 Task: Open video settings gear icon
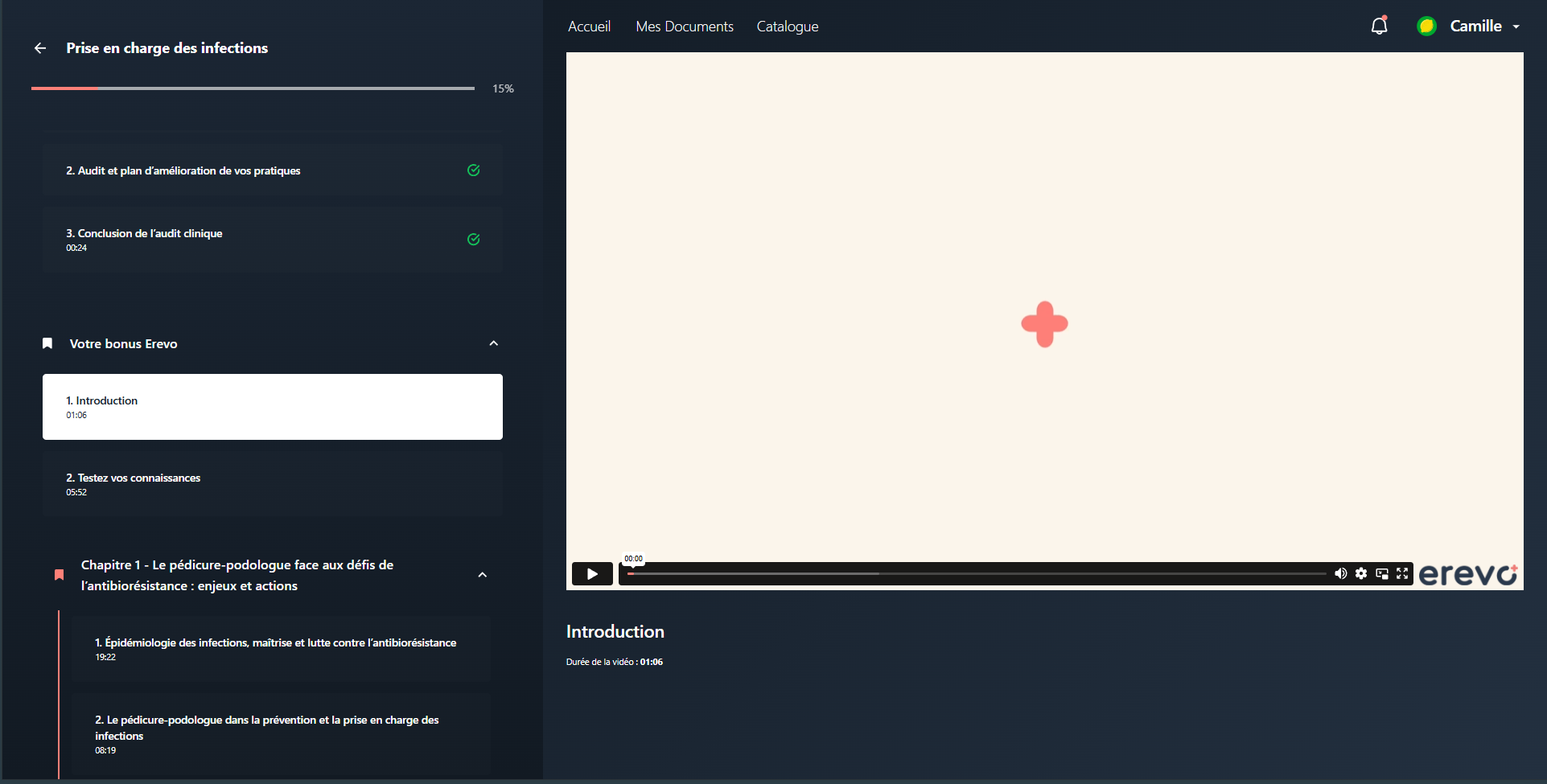1361,573
